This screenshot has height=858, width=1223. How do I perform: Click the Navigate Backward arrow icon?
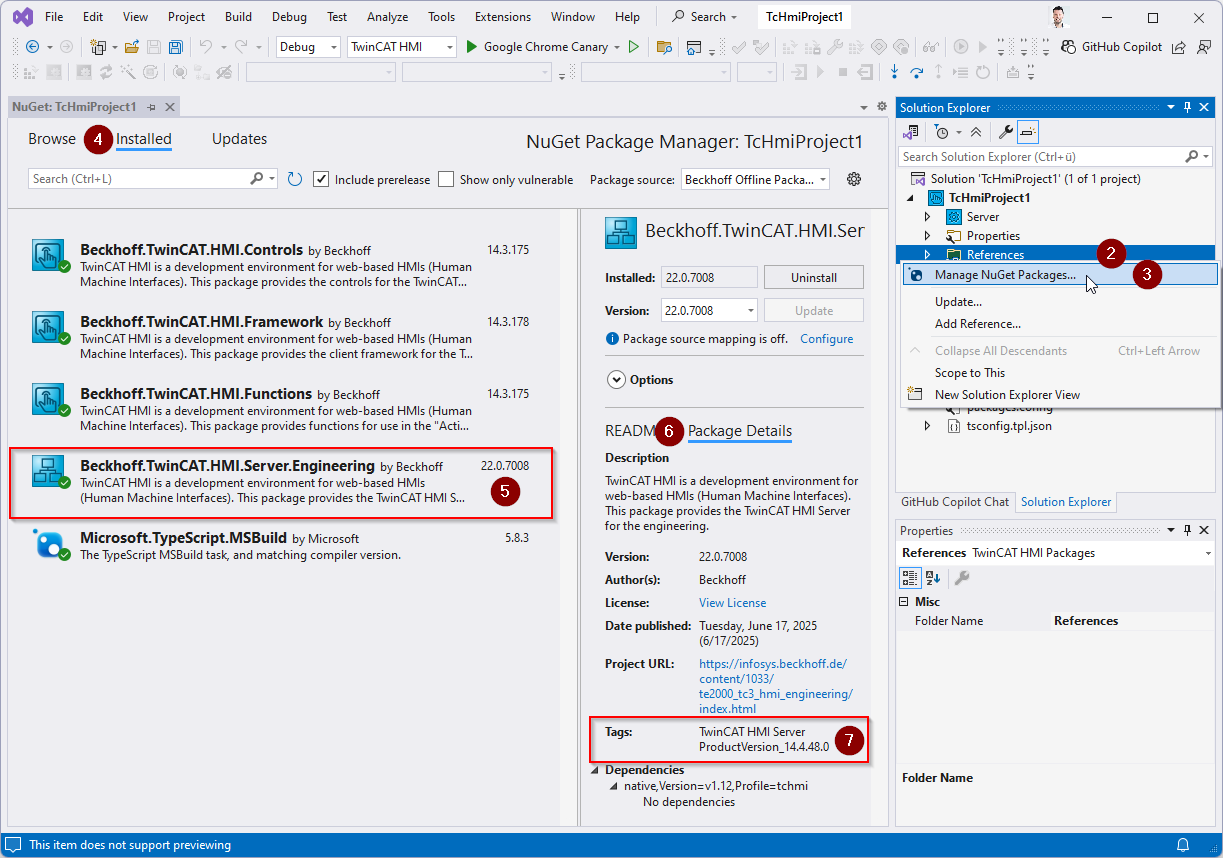(32, 47)
